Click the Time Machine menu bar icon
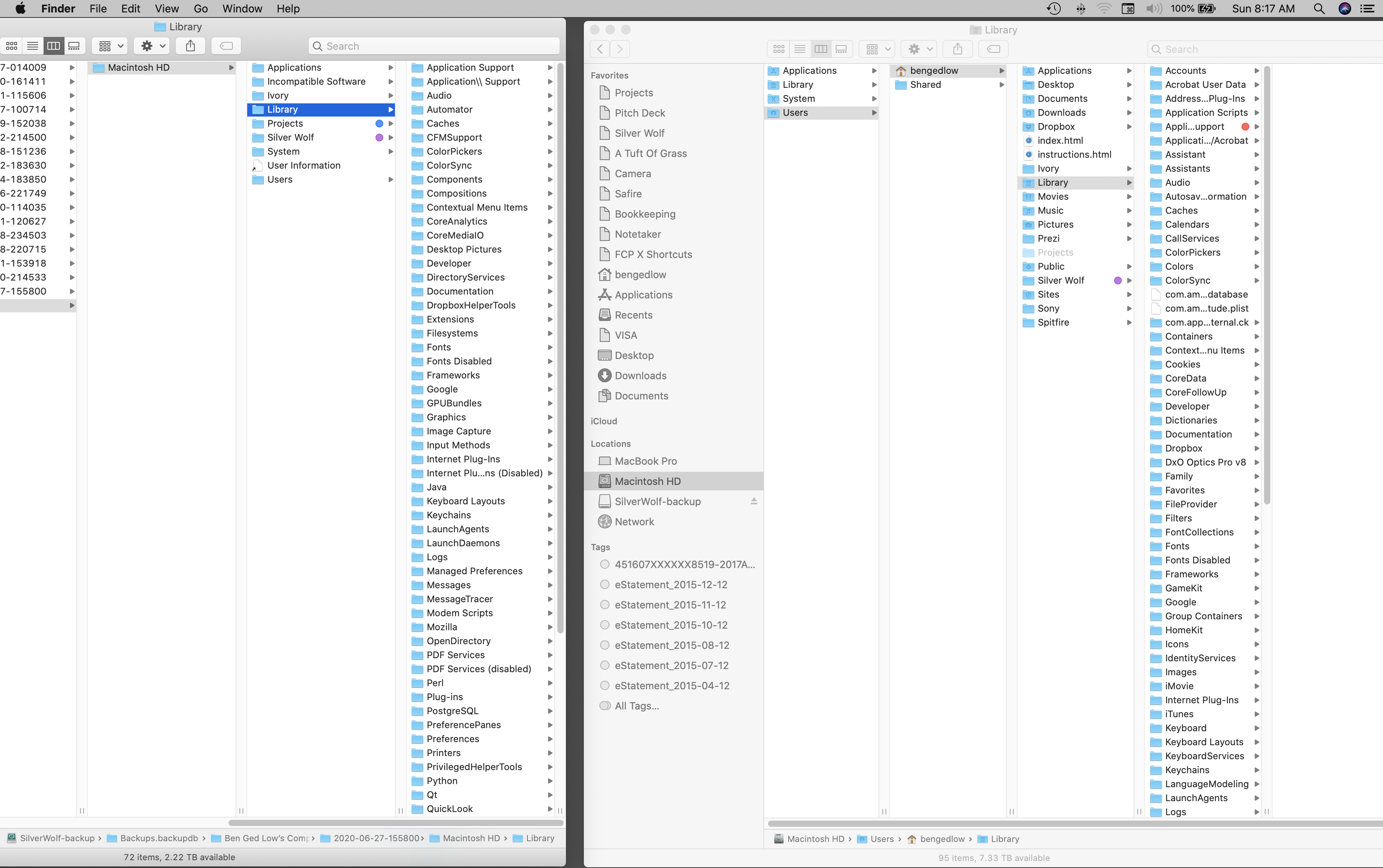The image size is (1383, 868). 1053,9
